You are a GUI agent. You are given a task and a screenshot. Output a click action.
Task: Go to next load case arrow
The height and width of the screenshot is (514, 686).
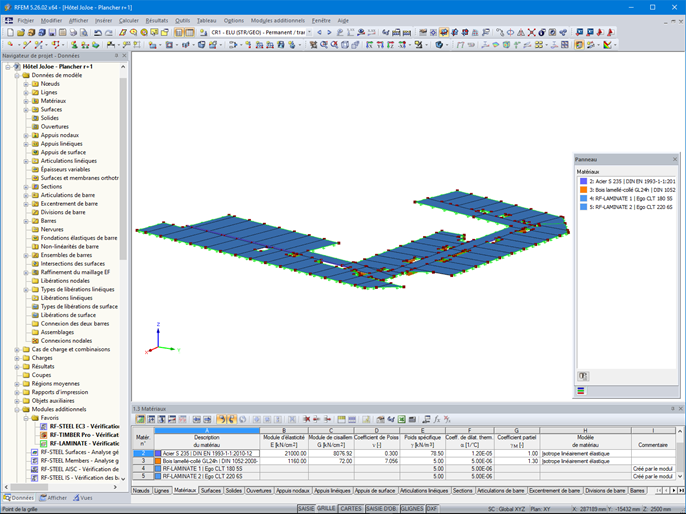click(329, 32)
